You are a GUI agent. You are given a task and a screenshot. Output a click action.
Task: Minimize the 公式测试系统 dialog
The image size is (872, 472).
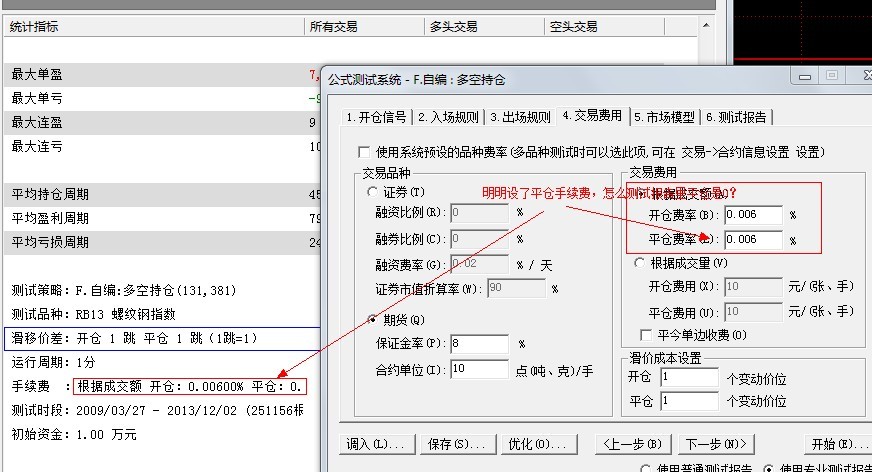(x=805, y=76)
